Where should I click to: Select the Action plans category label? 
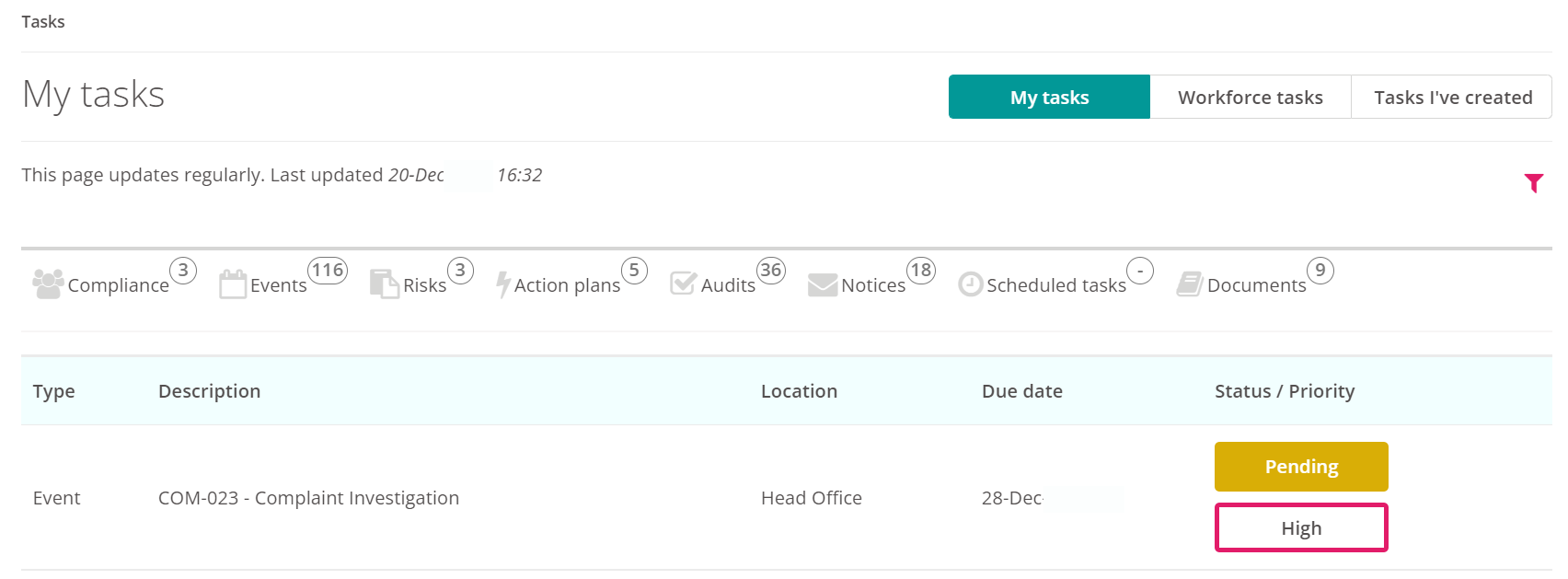click(568, 285)
